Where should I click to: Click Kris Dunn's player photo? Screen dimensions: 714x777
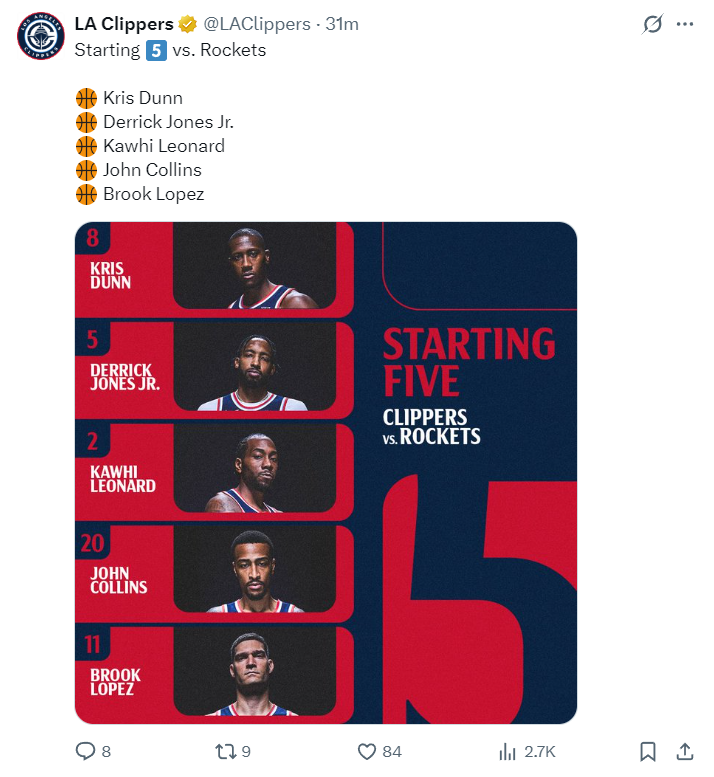(x=254, y=266)
